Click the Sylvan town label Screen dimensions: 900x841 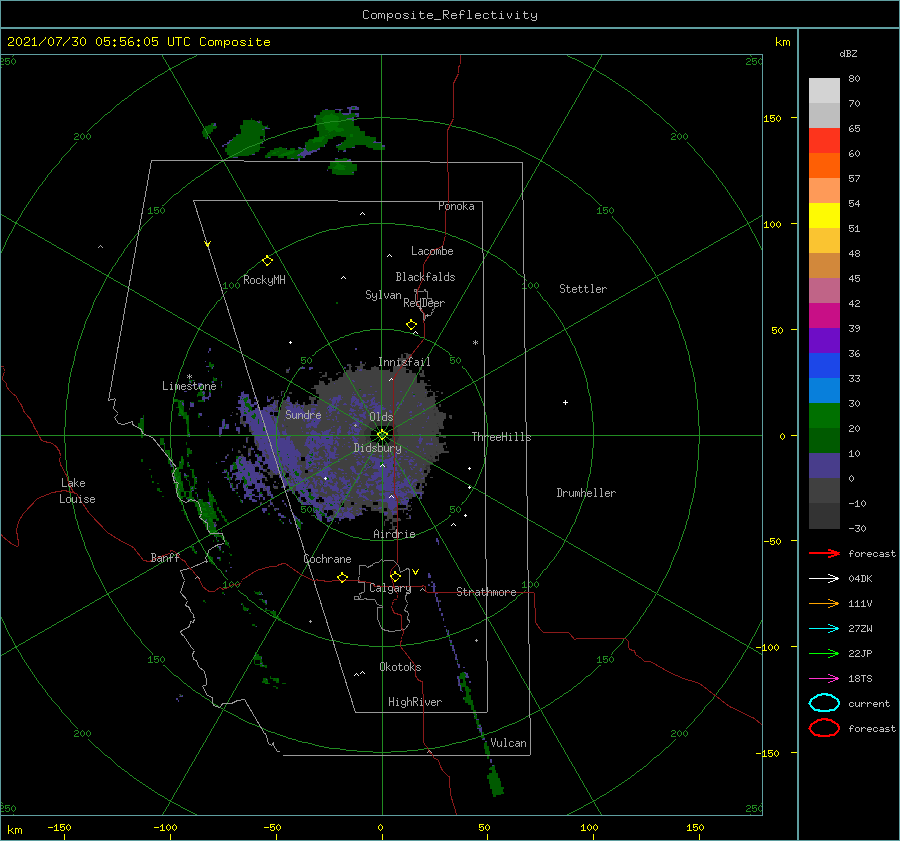click(x=383, y=295)
